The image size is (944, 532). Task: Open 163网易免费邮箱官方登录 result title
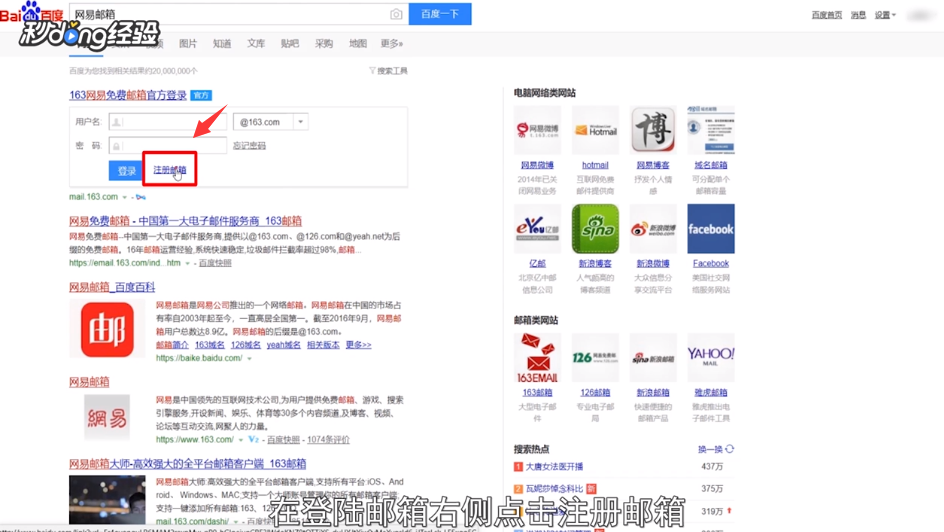[x=128, y=95]
